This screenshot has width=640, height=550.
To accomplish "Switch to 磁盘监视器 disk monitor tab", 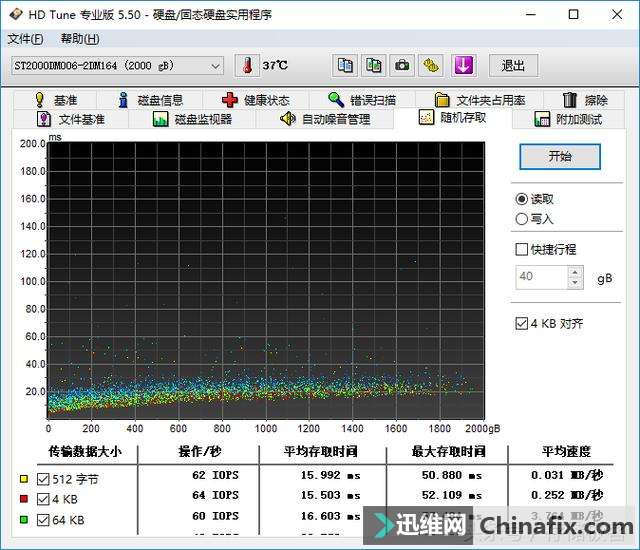I will tap(192, 119).
